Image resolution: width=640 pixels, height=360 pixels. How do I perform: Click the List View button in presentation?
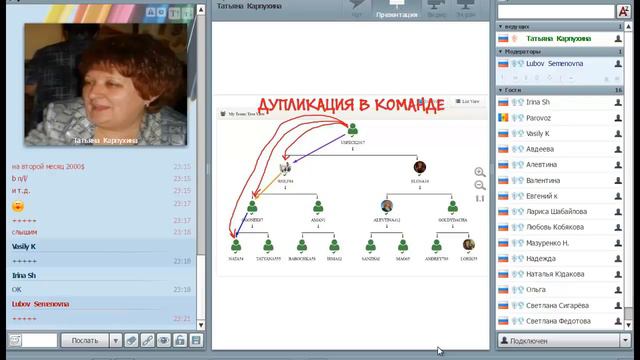tap(467, 101)
